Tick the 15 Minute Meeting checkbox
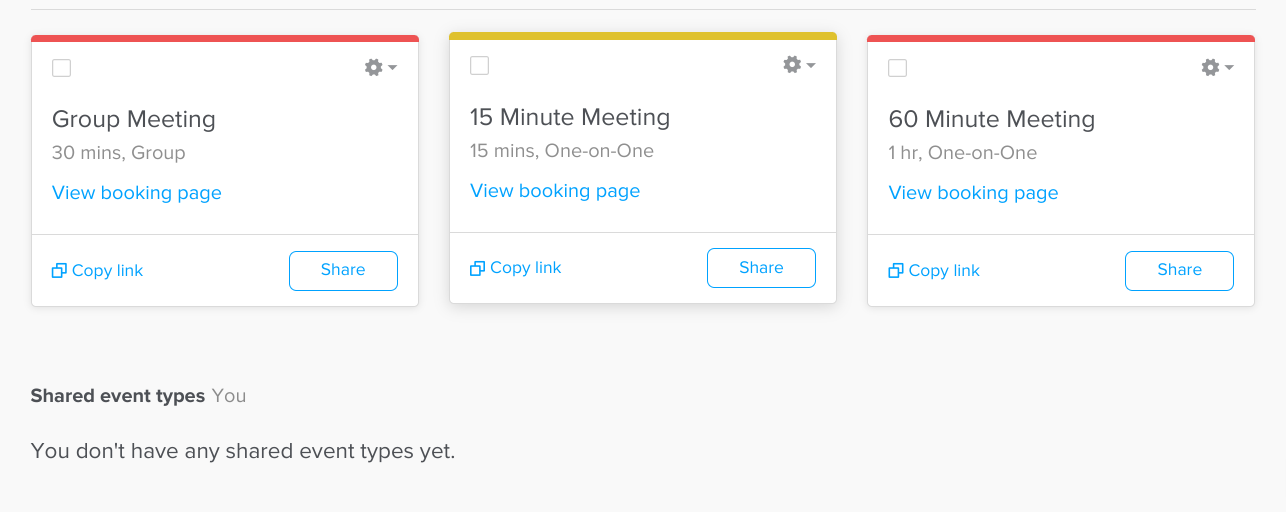Image resolution: width=1286 pixels, height=512 pixels. coord(480,66)
